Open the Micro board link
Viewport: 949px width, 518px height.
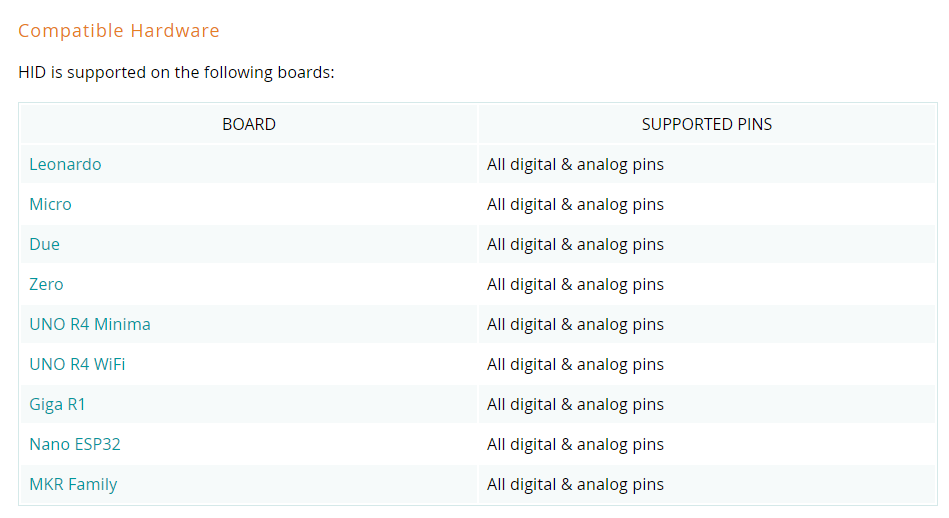(x=50, y=205)
